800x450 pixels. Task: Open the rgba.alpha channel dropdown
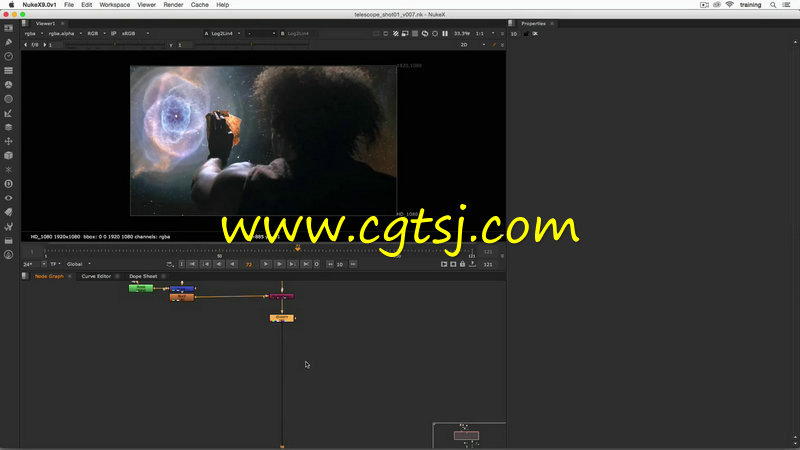(65, 34)
